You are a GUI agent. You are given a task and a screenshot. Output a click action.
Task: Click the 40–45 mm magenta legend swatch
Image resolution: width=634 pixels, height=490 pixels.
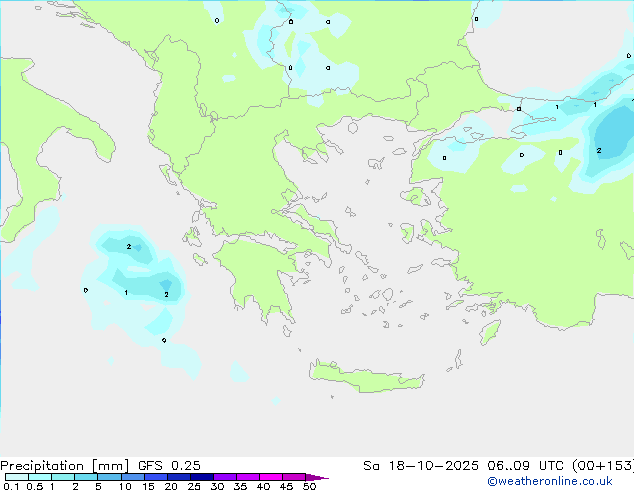271,477
